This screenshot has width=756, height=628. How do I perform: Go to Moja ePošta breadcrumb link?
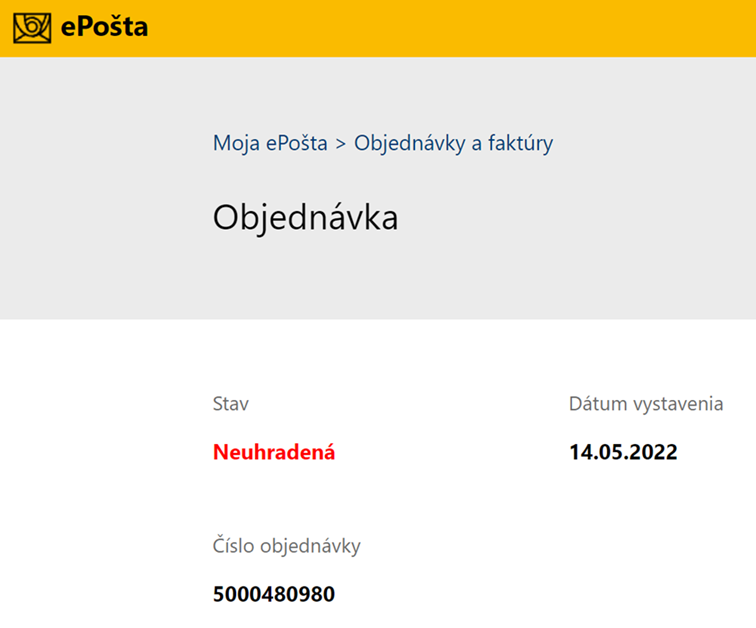click(270, 144)
